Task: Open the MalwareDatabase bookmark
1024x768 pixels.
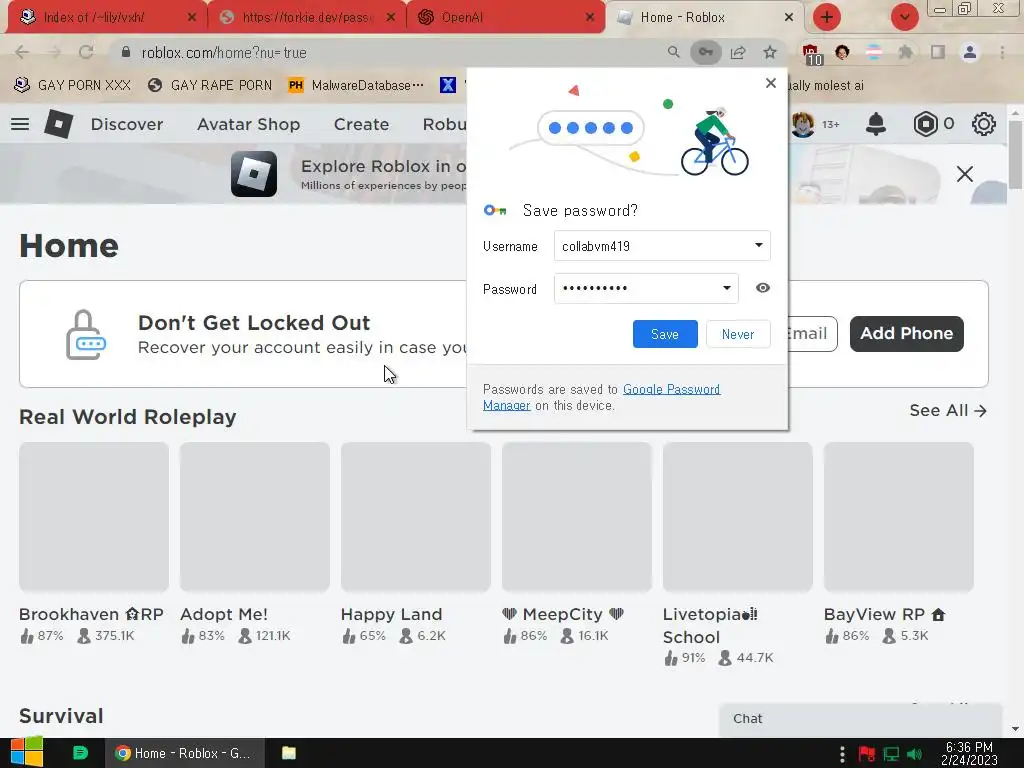Action: (x=356, y=85)
